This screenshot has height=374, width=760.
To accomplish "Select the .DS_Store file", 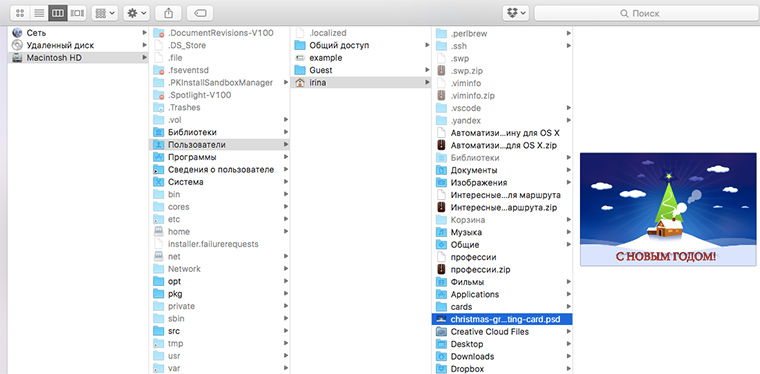I will [220, 45].
